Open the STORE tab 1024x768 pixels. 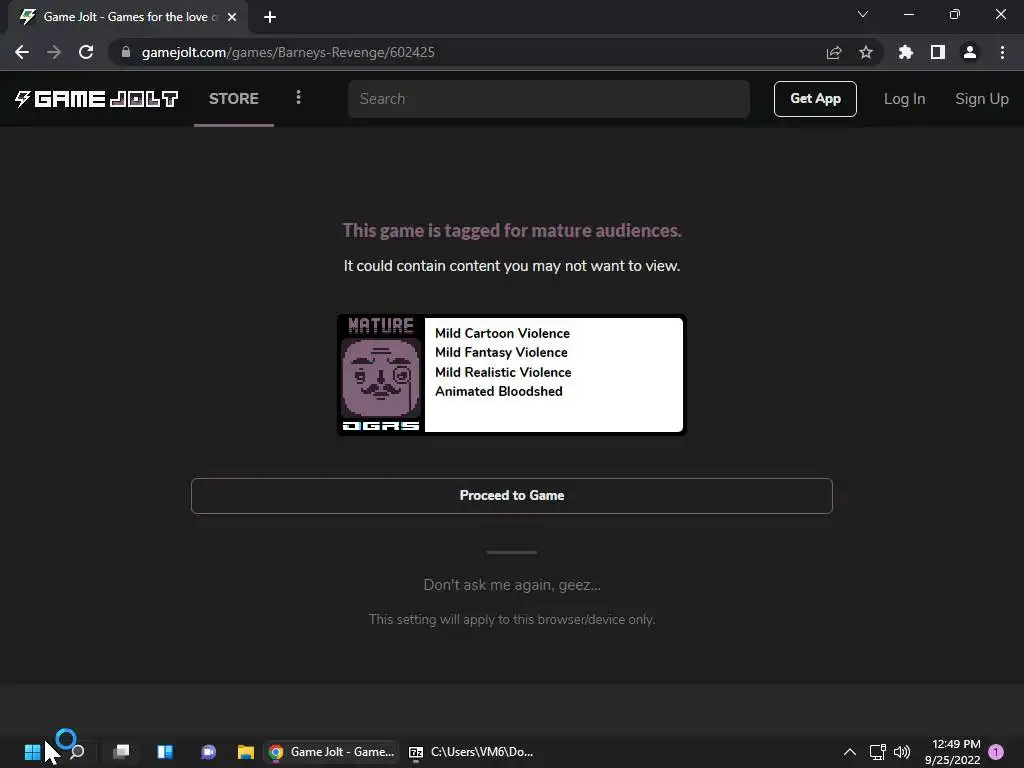pyautogui.click(x=234, y=99)
